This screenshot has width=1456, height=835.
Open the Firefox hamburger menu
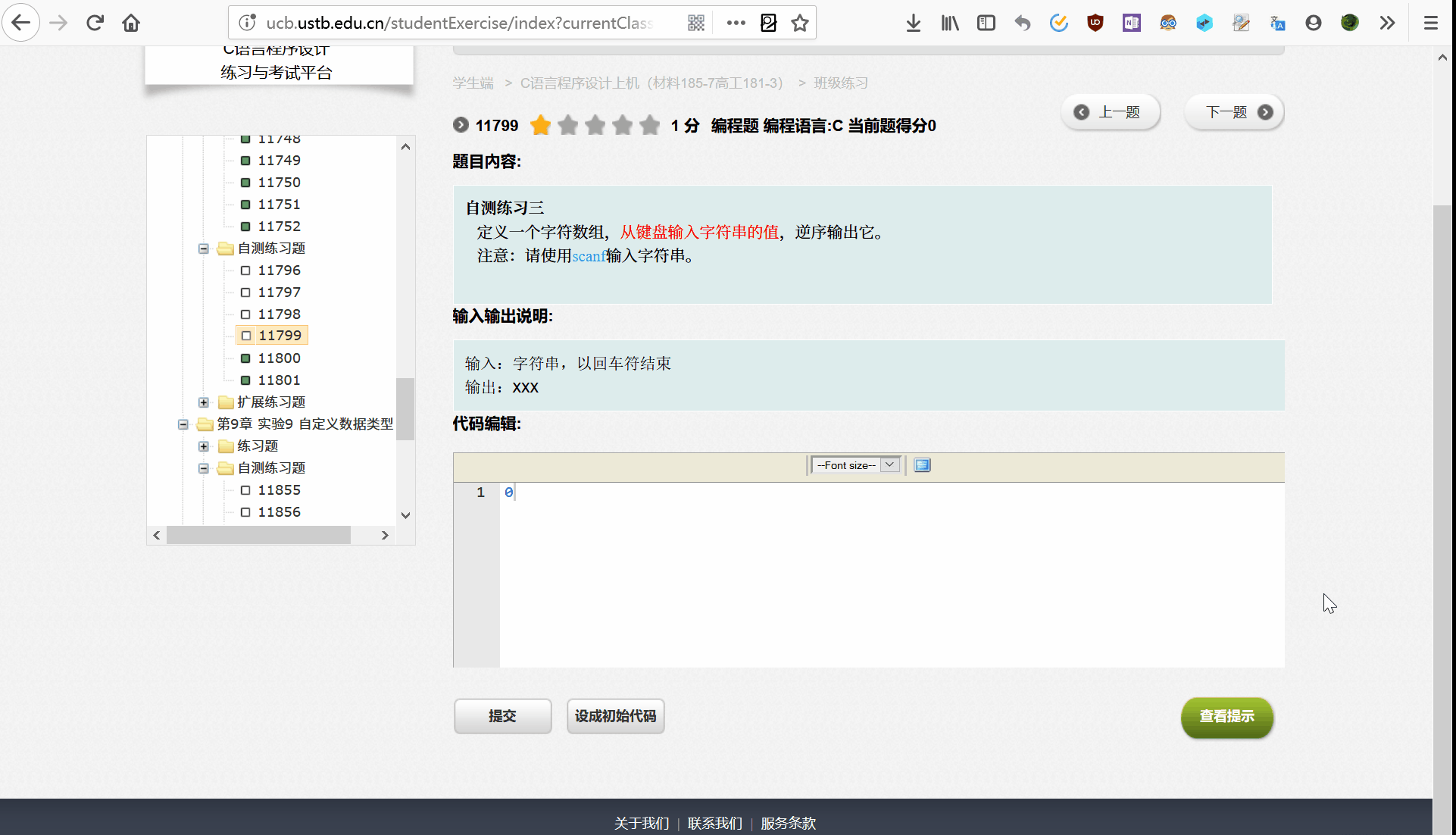coord(1430,23)
